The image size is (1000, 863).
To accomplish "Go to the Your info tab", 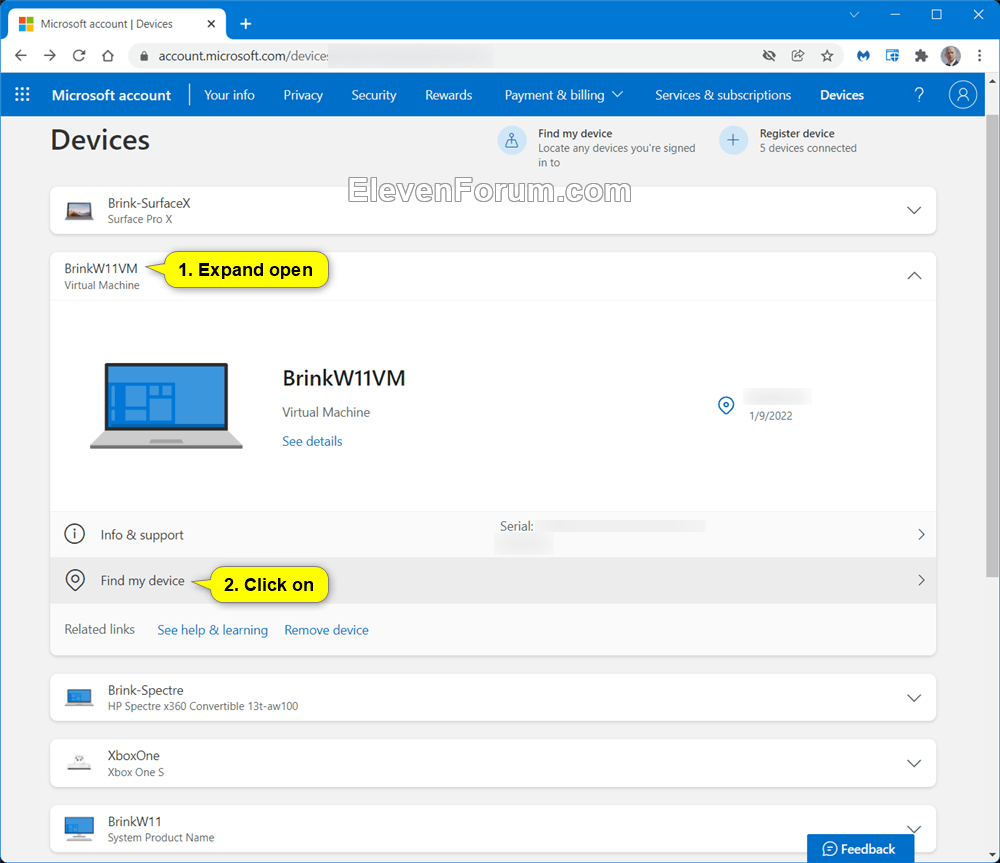I will point(229,95).
